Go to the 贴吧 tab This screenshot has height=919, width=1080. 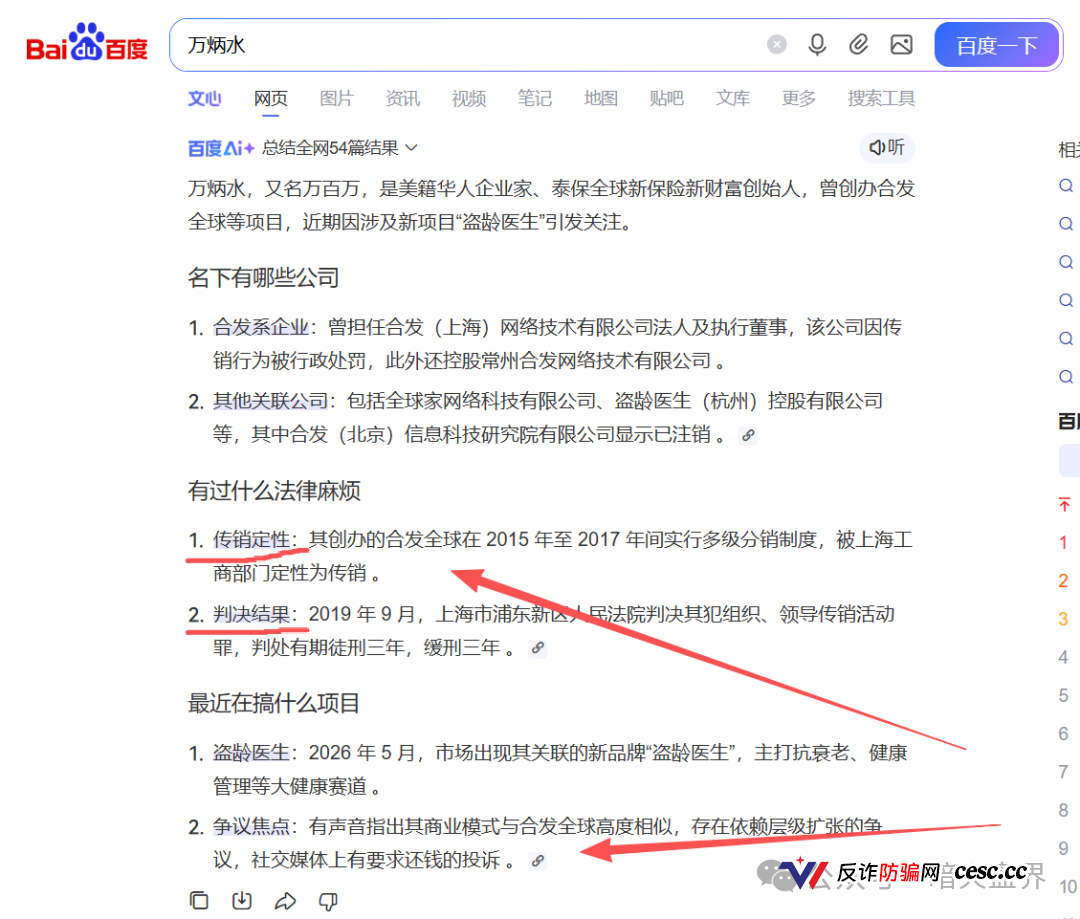point(667,99)
